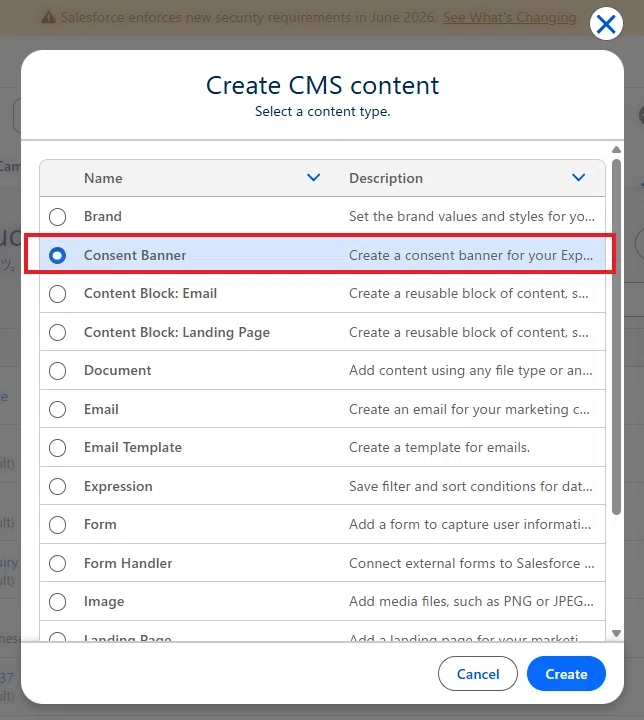The height and width of the screenshot is (720, 644).
Task: Click the scrollbar up arrow
Action: [616, 150]
